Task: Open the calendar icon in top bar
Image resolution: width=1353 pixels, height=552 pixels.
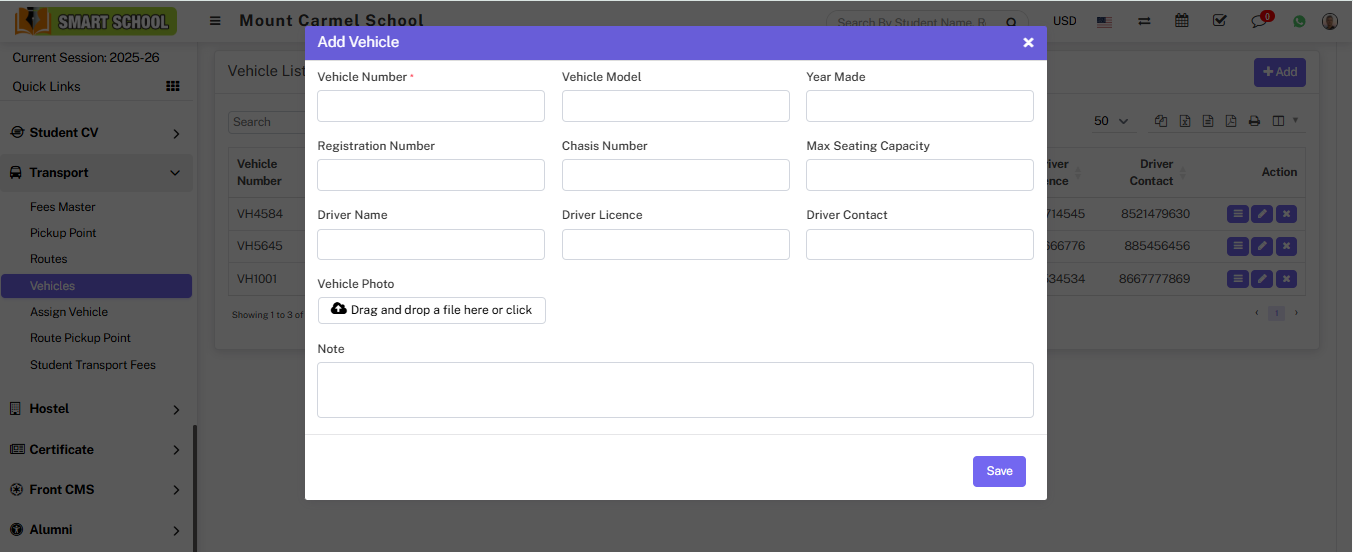Action: pyautogui.click(x=1182, y=21)
